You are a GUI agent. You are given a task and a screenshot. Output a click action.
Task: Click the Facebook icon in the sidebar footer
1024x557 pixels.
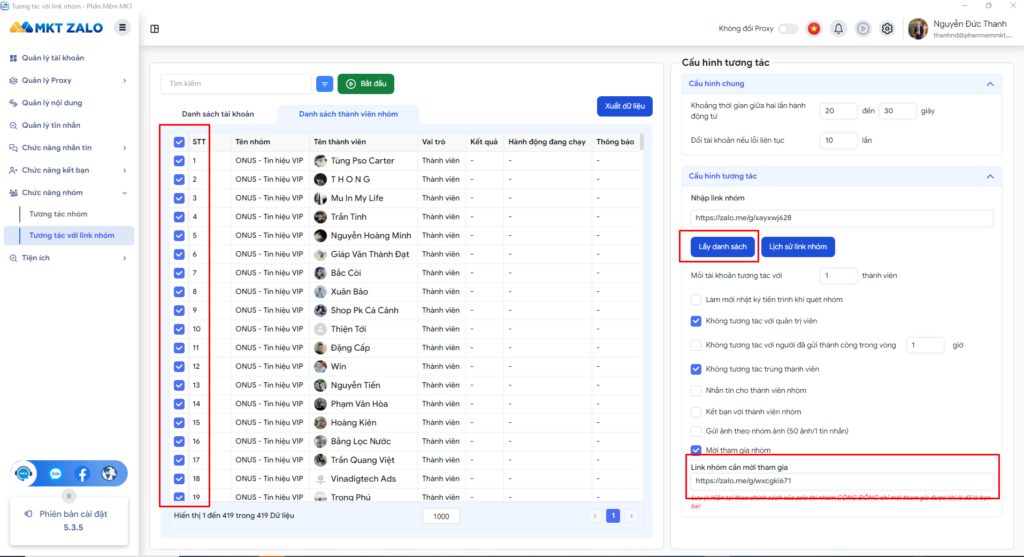(x=82, y=474)
